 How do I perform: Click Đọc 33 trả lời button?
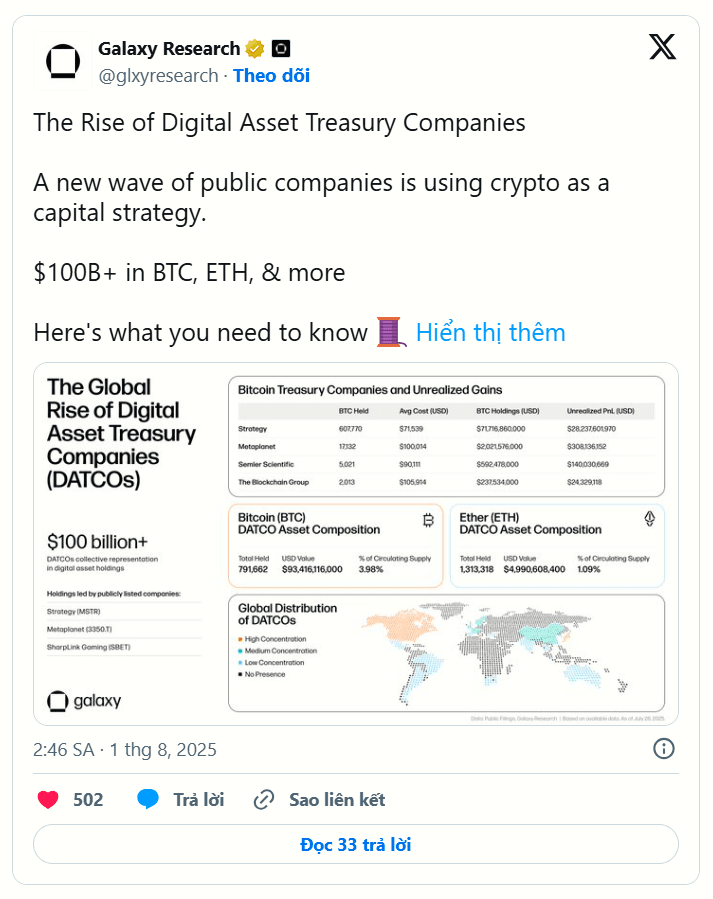coord(356,844)
